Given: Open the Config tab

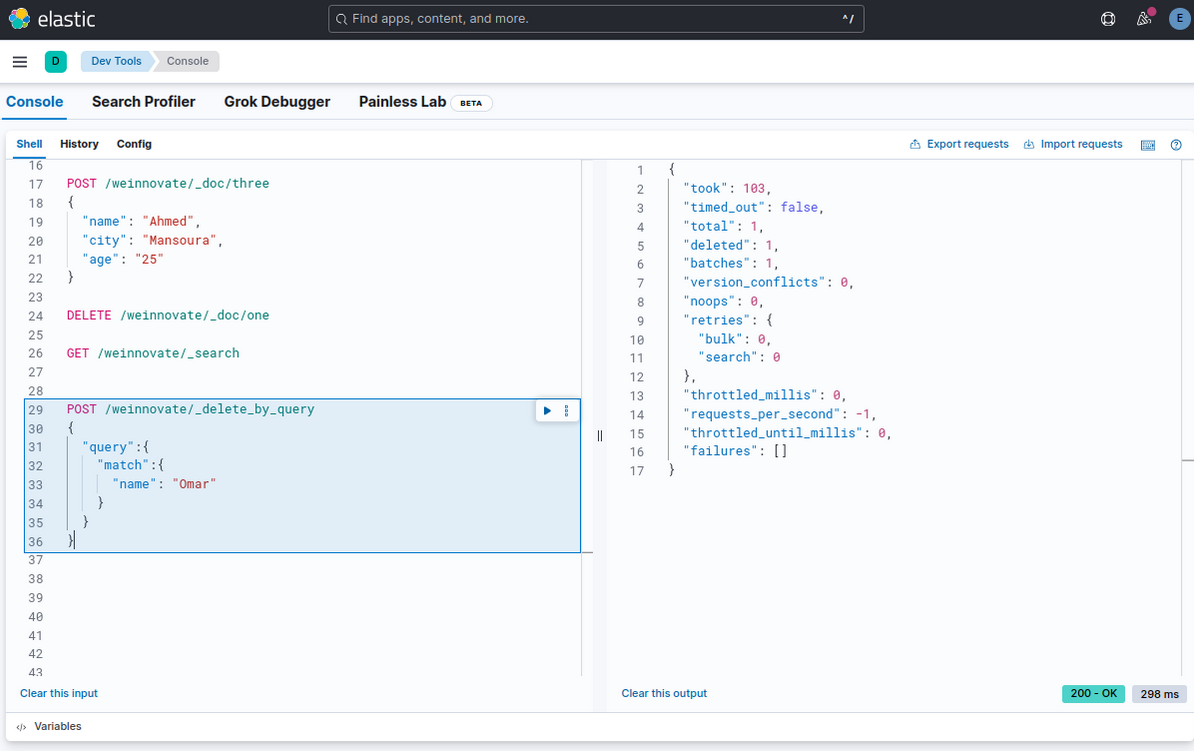Looking at the screenshot, I should click(x=134, y=144).
